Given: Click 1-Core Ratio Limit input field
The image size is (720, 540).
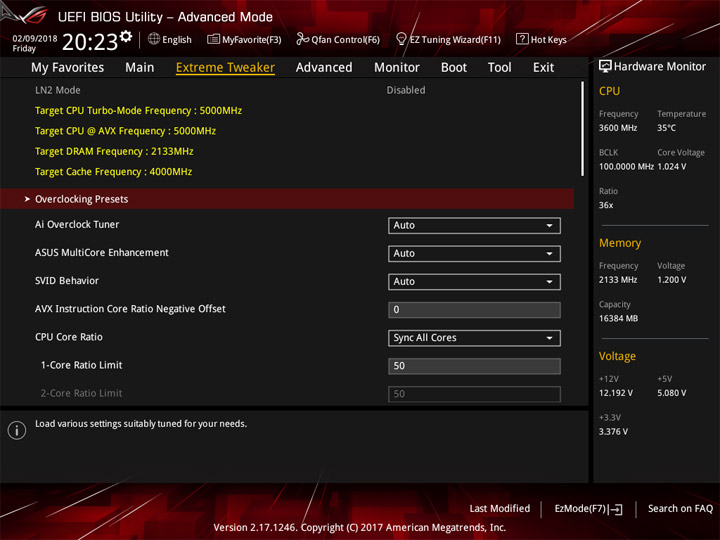Looking at the screenshot, I should click(x=474, y=366).
